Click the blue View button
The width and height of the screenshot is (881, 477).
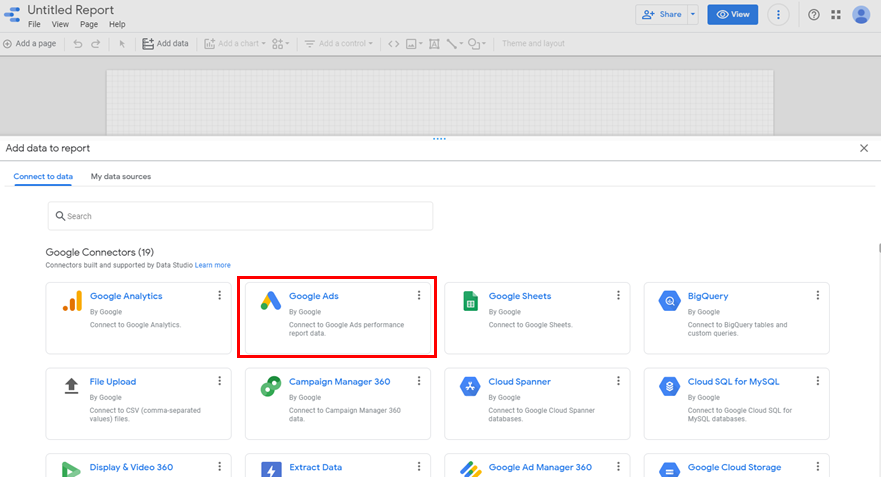coord(733,15)
